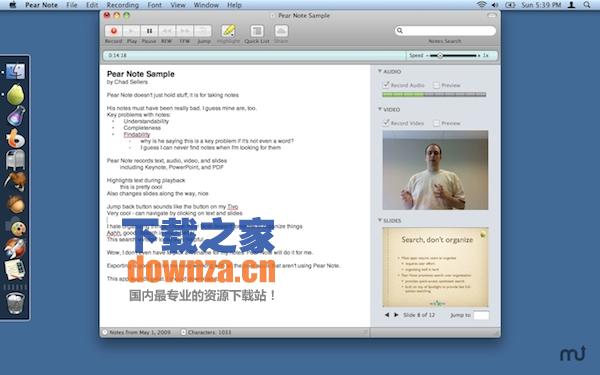Screen dimensions: 600x375
Task: Open Finder from the dock
Action: tap(16, 72)
